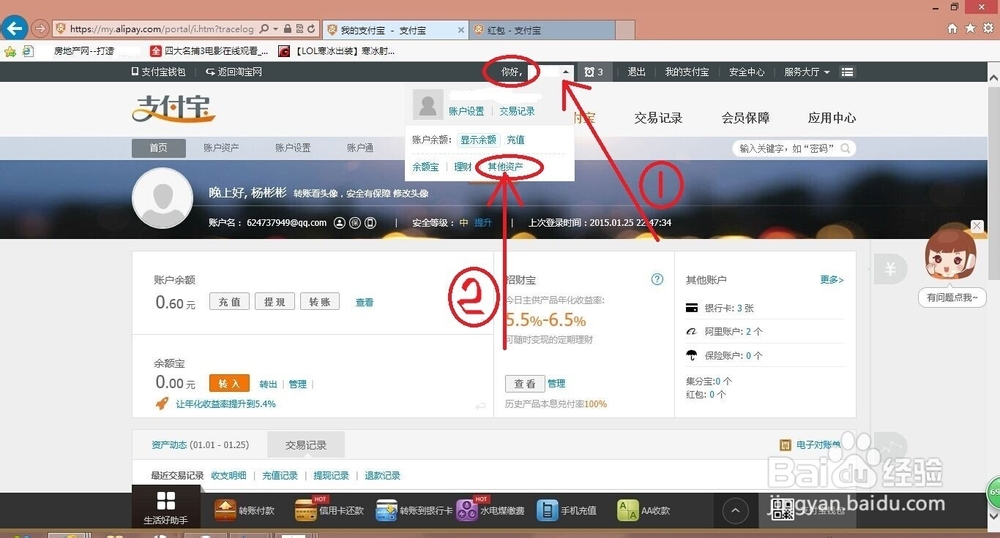Open the AA收款 icon in bottom bar
This screenshot has height=538, width=1000.
[x=628, y=510]
